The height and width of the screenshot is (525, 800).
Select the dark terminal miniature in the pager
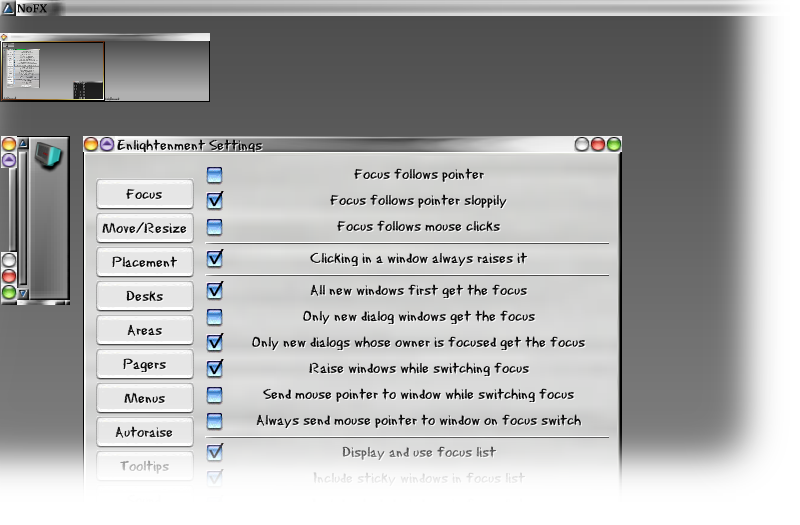(x=88, y=90)
